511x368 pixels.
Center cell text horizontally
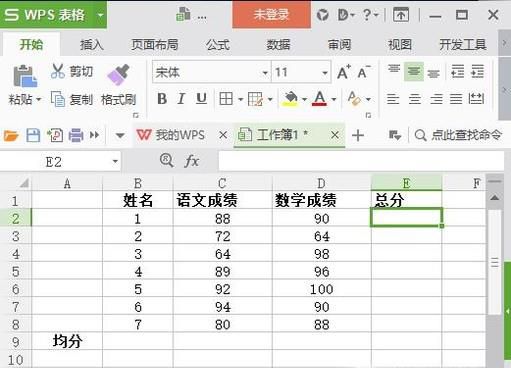point(415,99)
